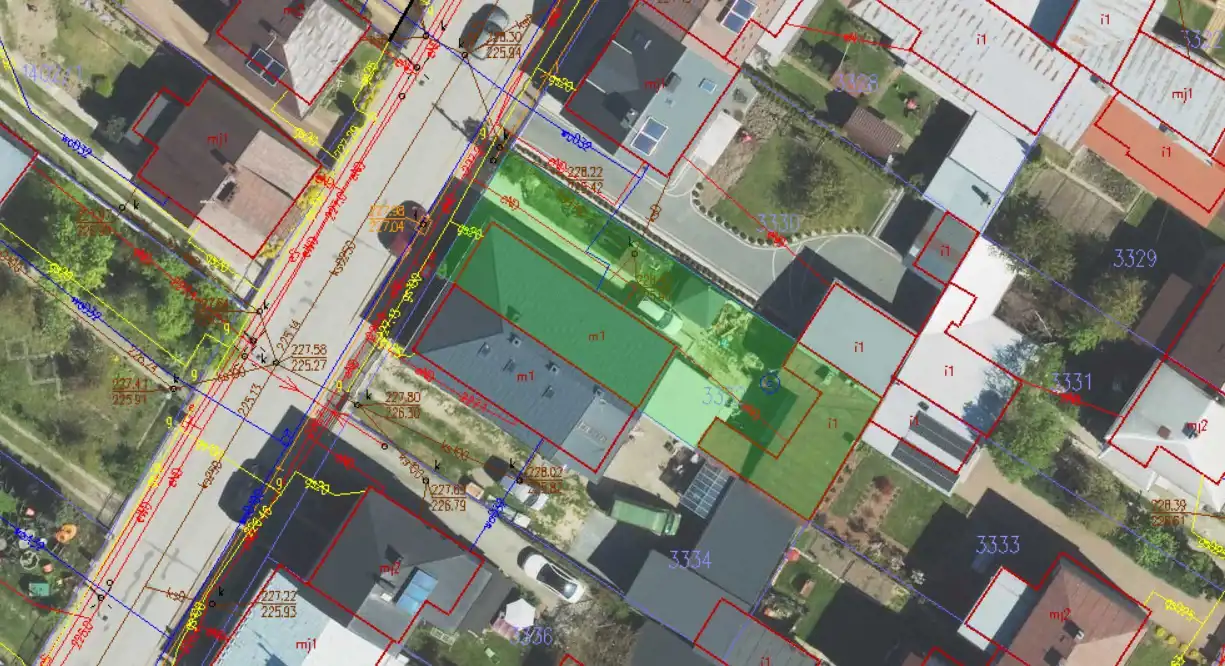The width and height of the screenshot is (1225, 666).
Task: Click the green truck in the yard
Action: [x=644, y=517]
